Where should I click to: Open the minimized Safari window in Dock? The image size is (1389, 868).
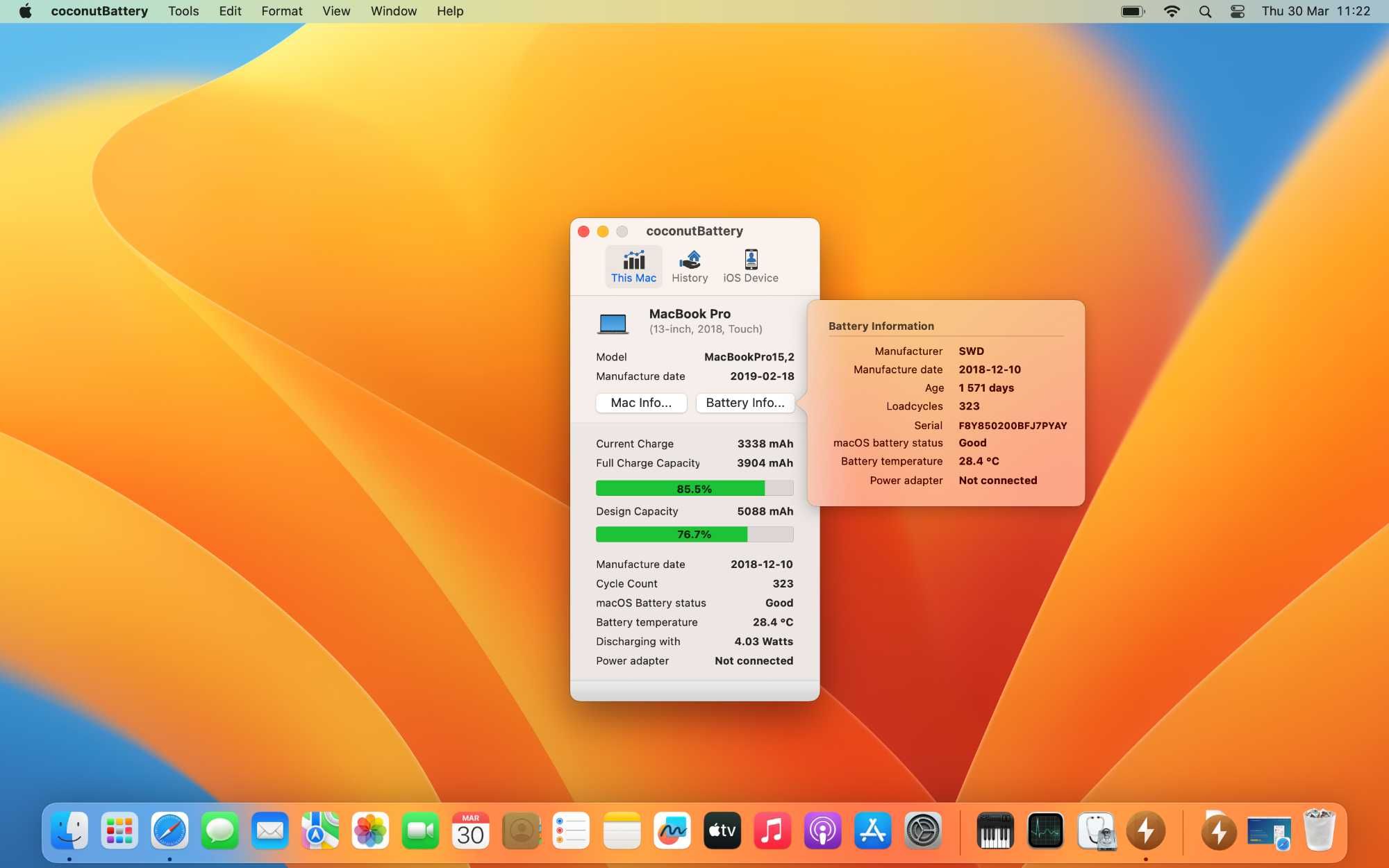coord(1268,833)
